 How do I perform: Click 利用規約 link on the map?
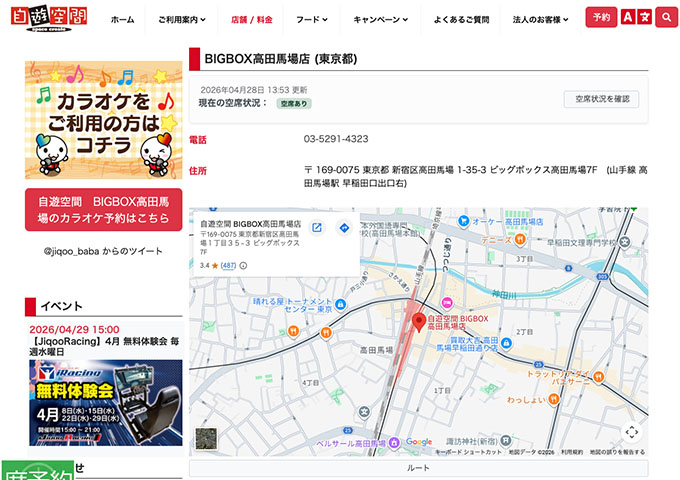[572, 452]
